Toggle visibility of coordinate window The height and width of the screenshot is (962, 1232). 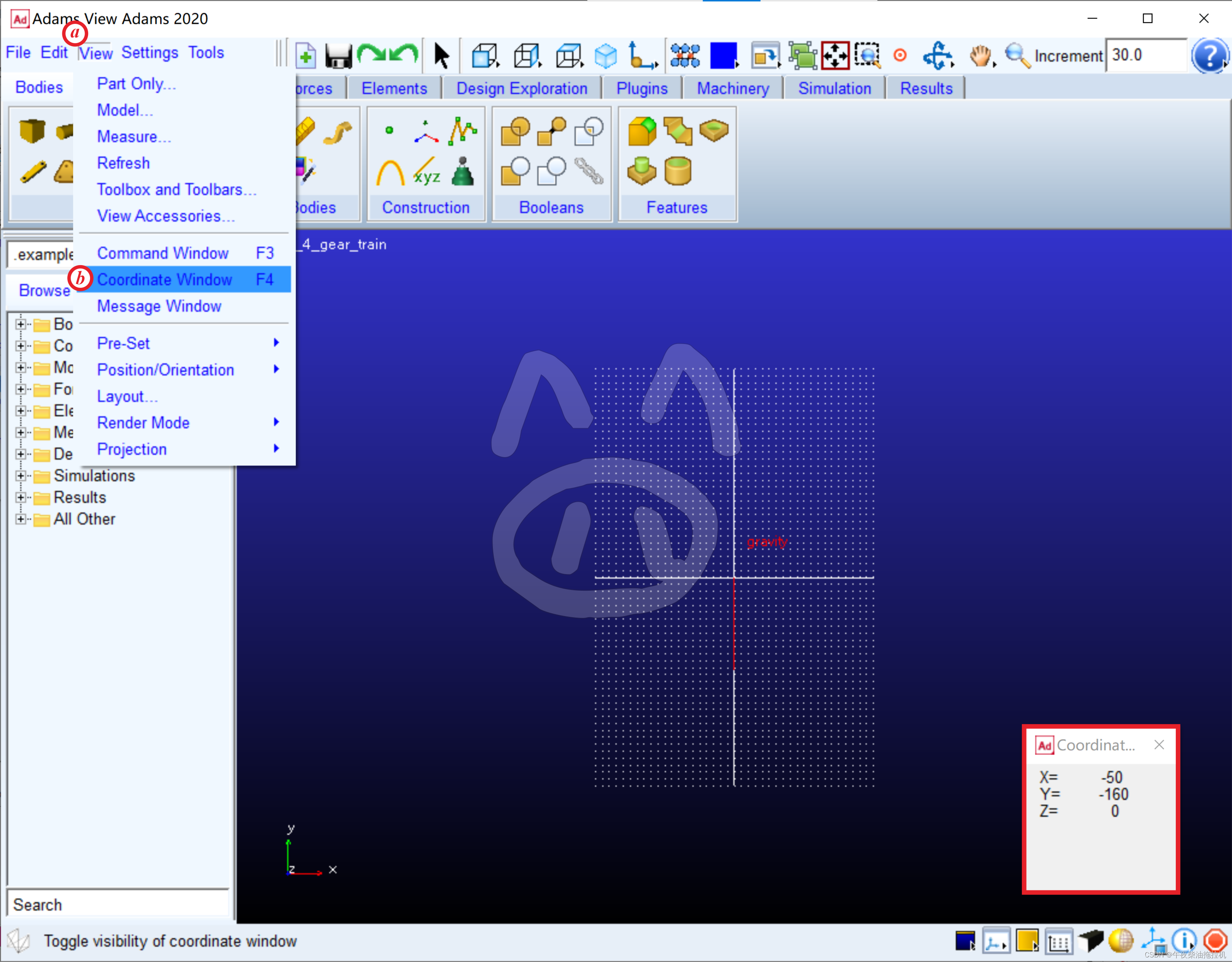tap(166, 279)
